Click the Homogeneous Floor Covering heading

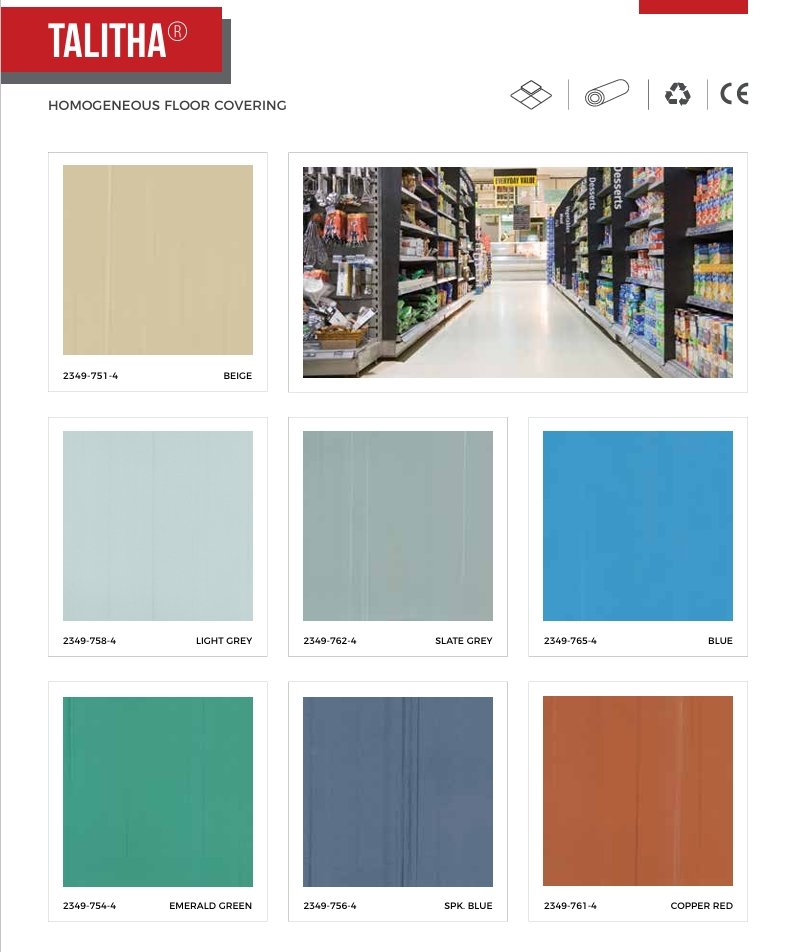click(167, 106)
